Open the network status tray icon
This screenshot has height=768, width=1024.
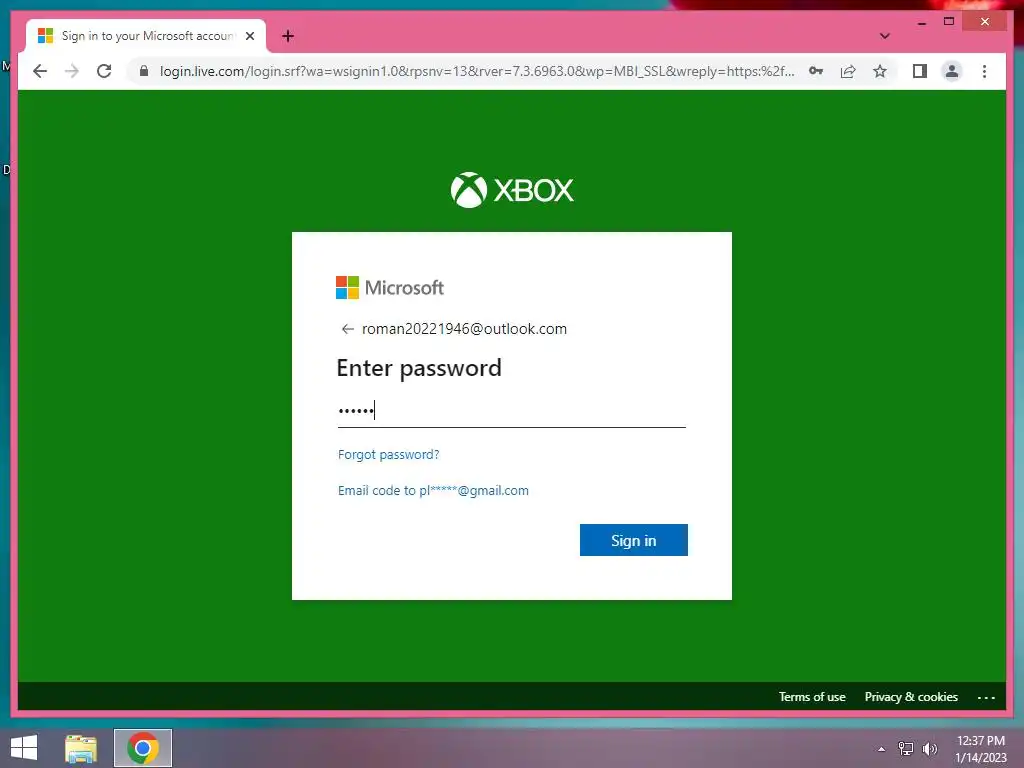906,749
